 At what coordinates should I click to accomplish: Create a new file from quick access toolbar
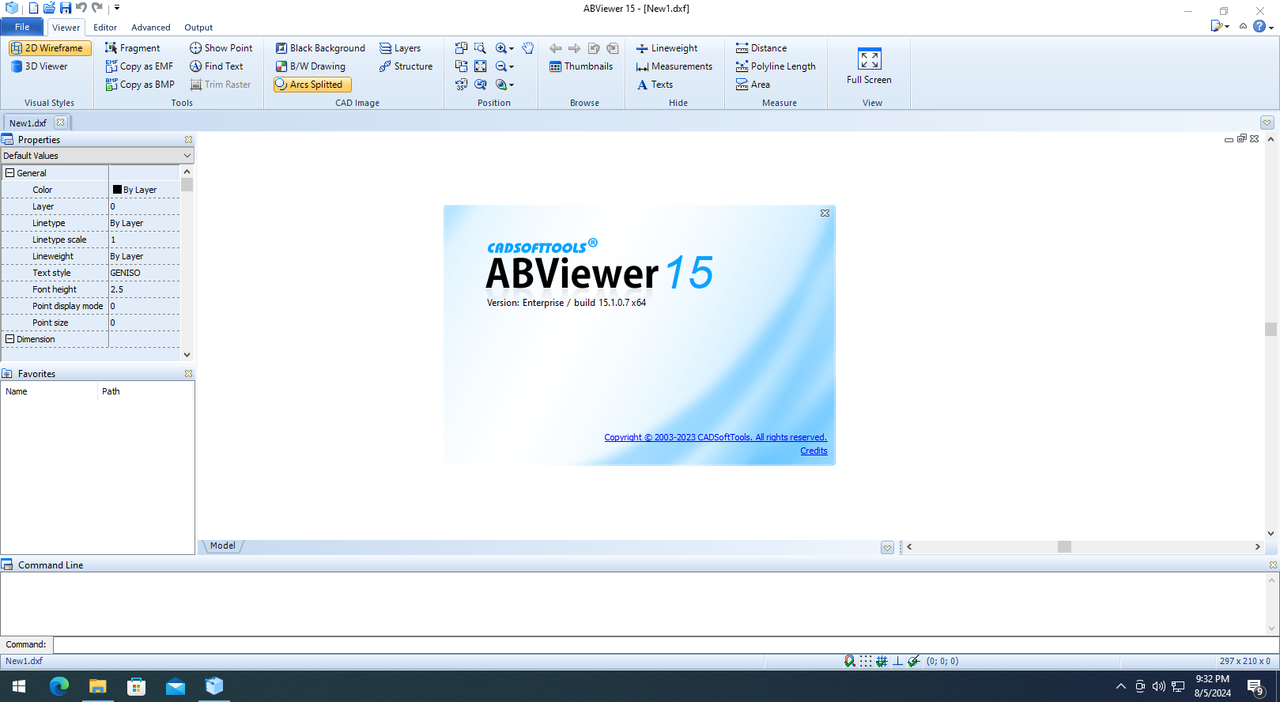33,8
